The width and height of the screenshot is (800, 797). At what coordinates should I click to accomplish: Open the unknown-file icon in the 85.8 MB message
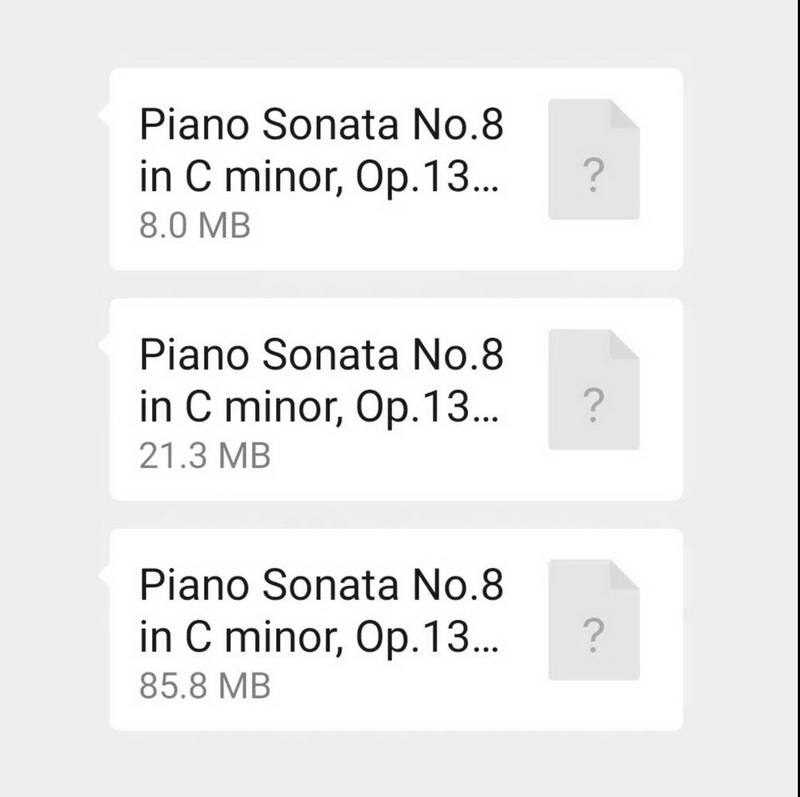(594, 619)
